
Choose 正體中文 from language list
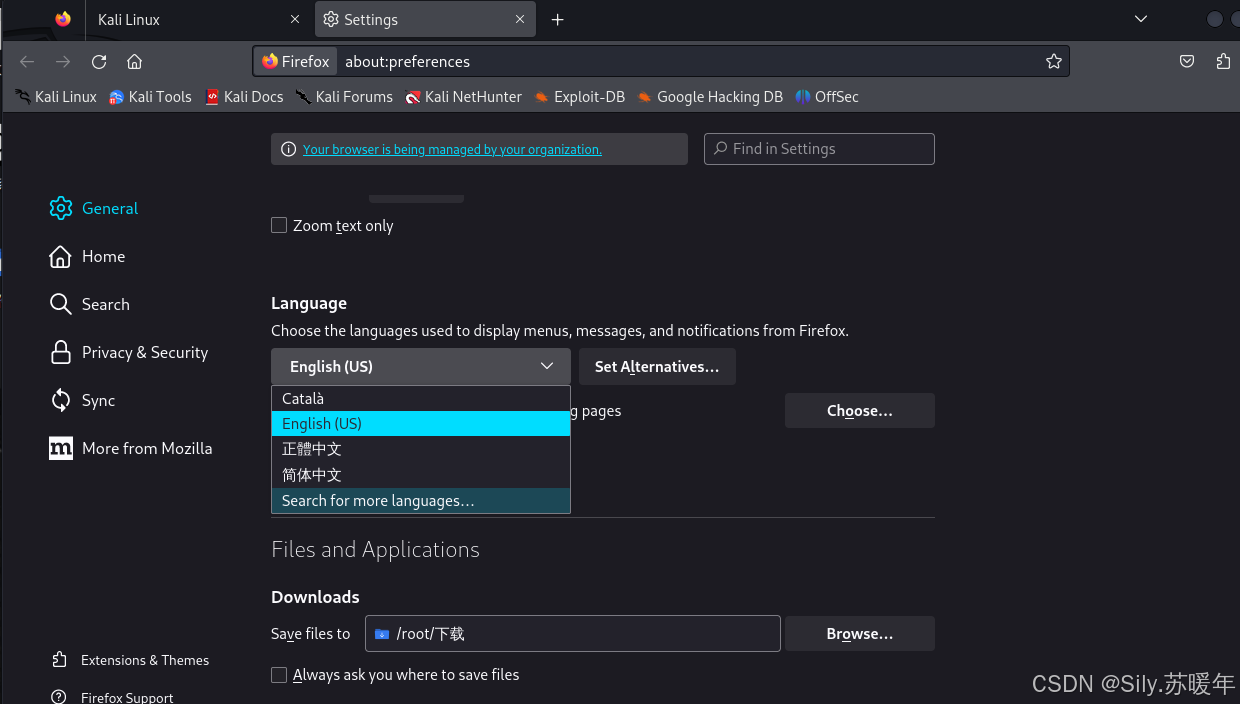point(421,449)
